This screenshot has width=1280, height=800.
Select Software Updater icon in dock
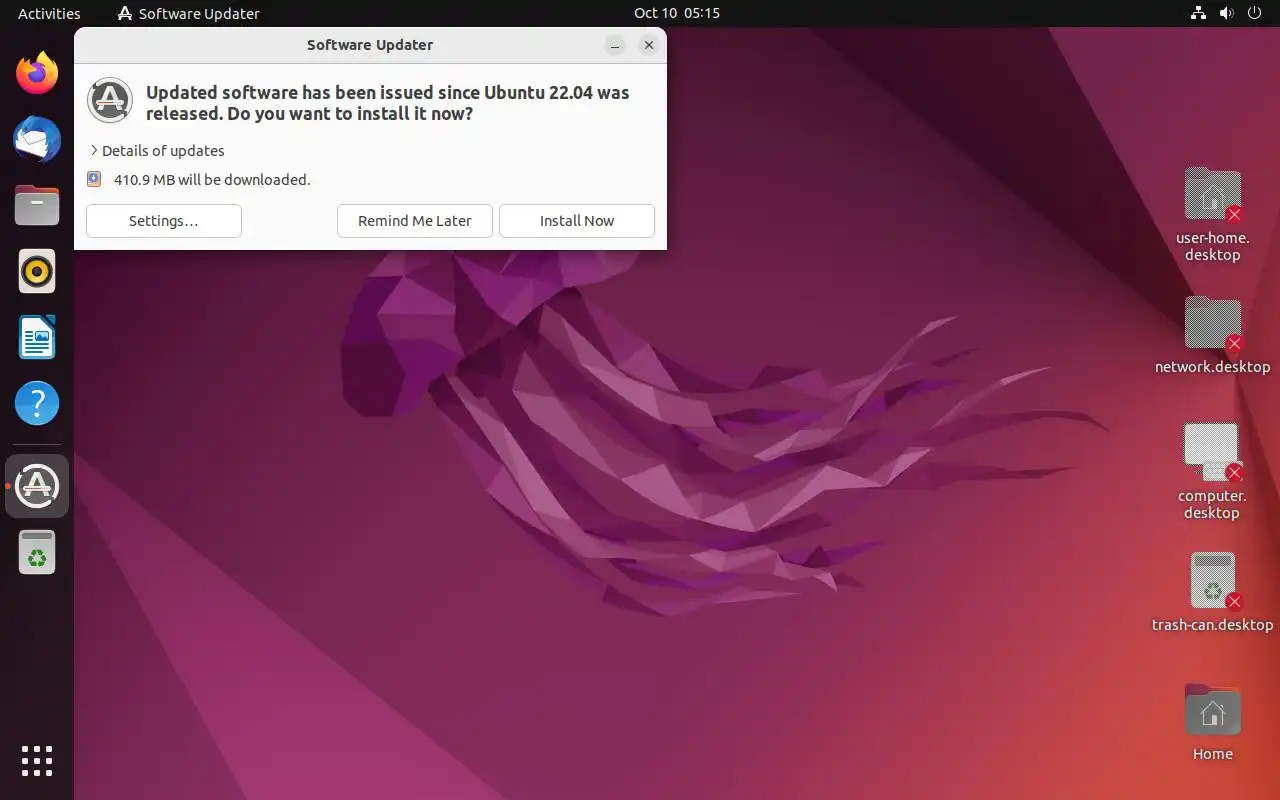[x=37, y=486]
